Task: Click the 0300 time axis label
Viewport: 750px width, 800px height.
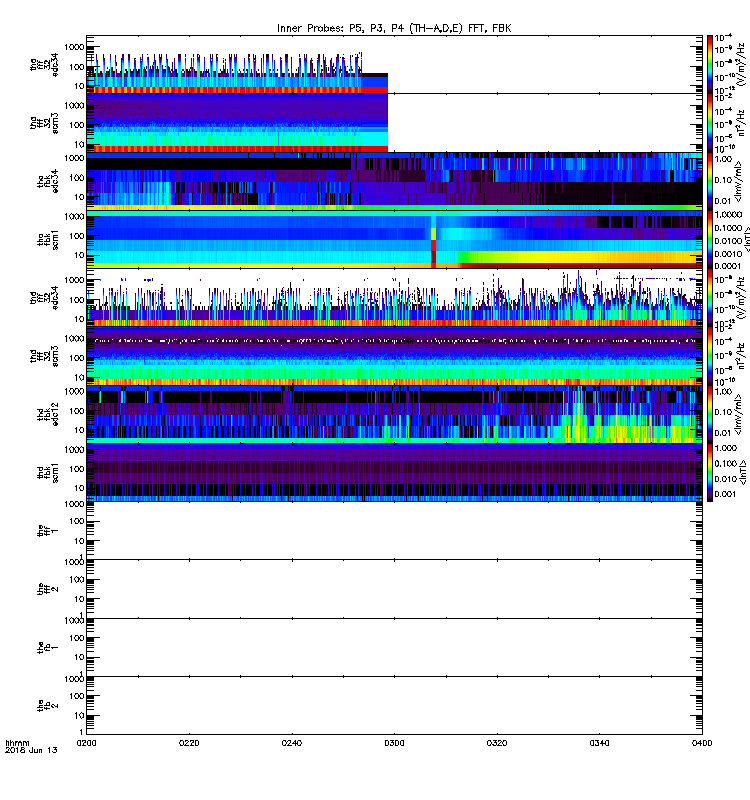Action: [394, 743]
